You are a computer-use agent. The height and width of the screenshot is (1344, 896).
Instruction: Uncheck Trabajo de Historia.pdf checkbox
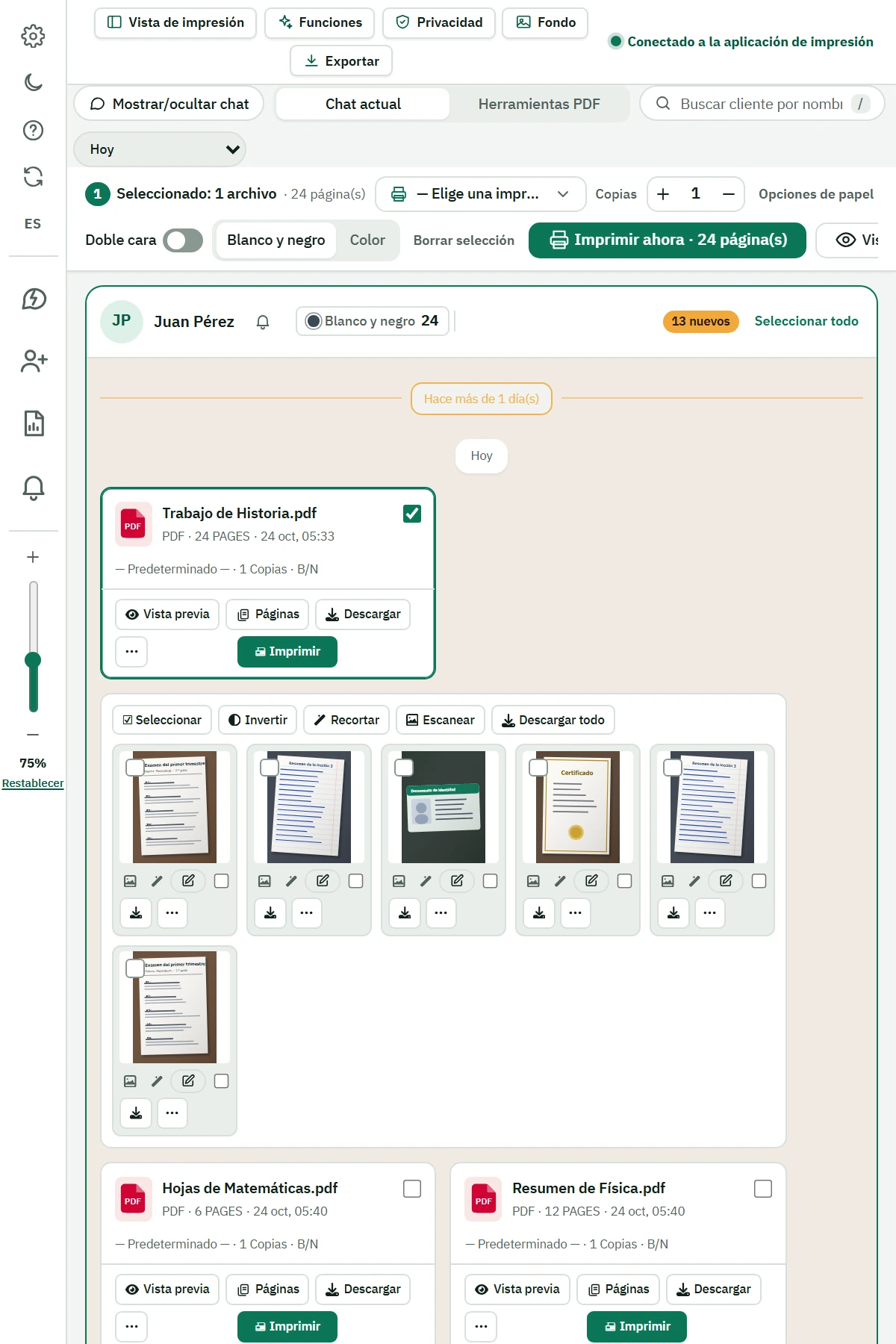click(x=412, y=514)
